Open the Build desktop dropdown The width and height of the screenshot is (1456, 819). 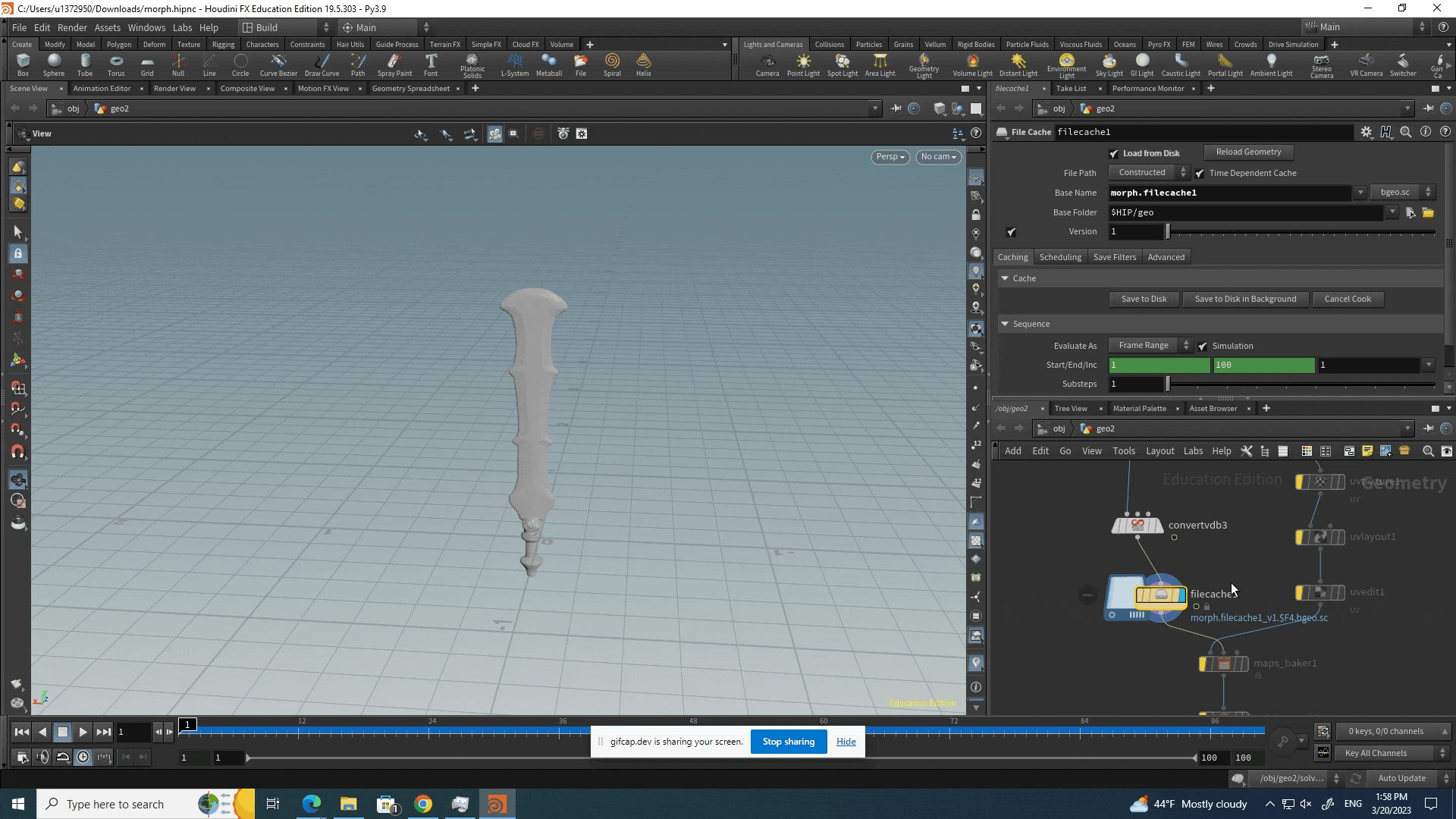click(x=286, y=27)
